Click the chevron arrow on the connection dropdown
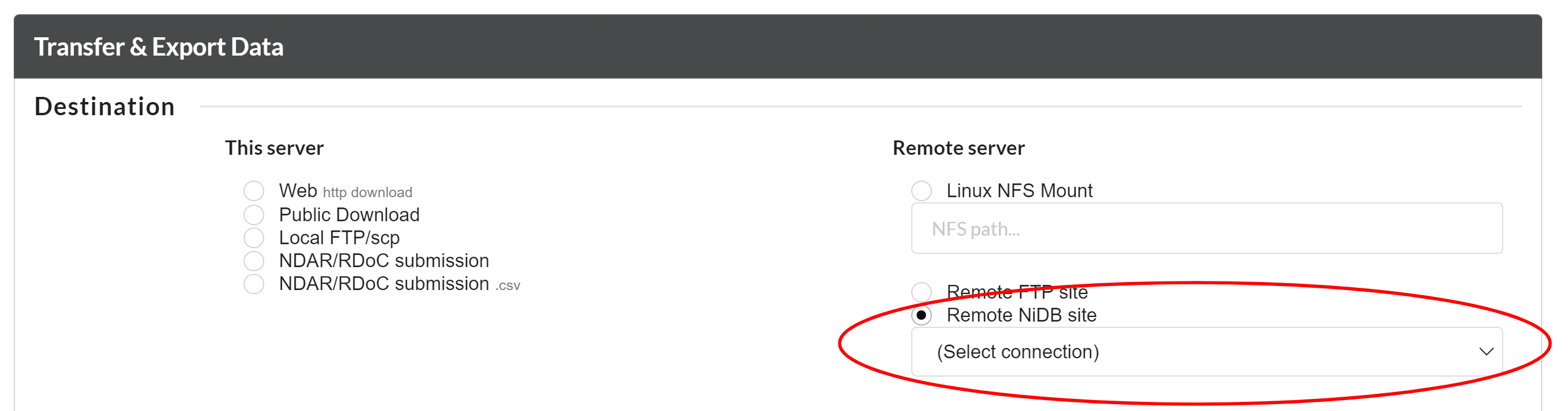This screenshot has width=1568, height=411. click(x=1486, y=352)
